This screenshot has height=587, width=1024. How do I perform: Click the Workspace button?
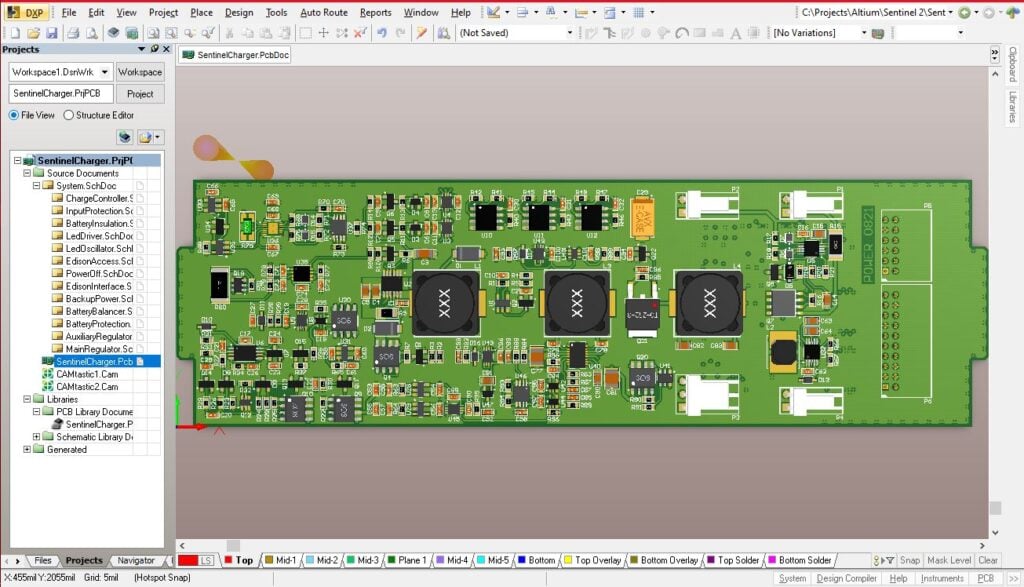[x=140, y=72]
